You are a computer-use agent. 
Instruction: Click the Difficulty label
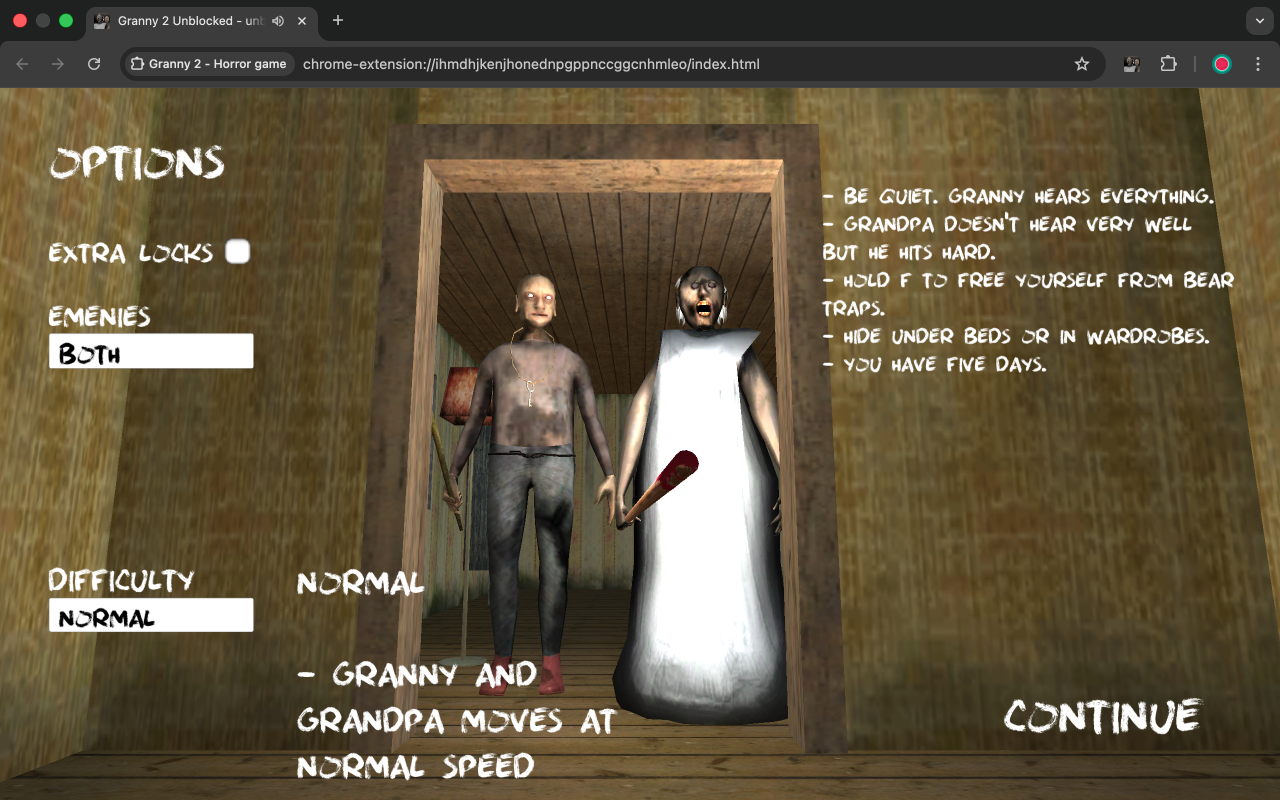coord(121,580)
